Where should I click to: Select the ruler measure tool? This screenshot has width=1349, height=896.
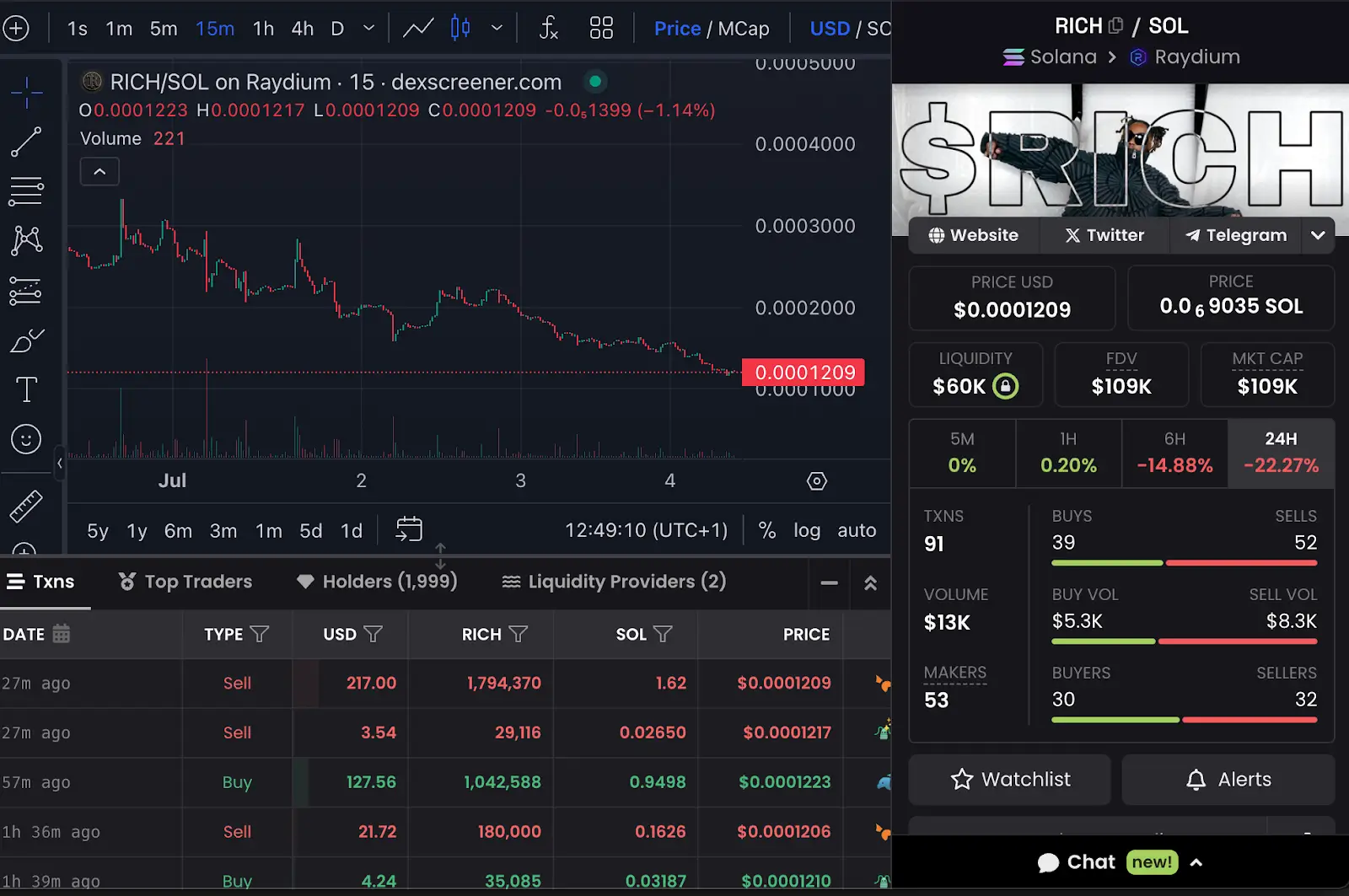(x=26, y=506)
